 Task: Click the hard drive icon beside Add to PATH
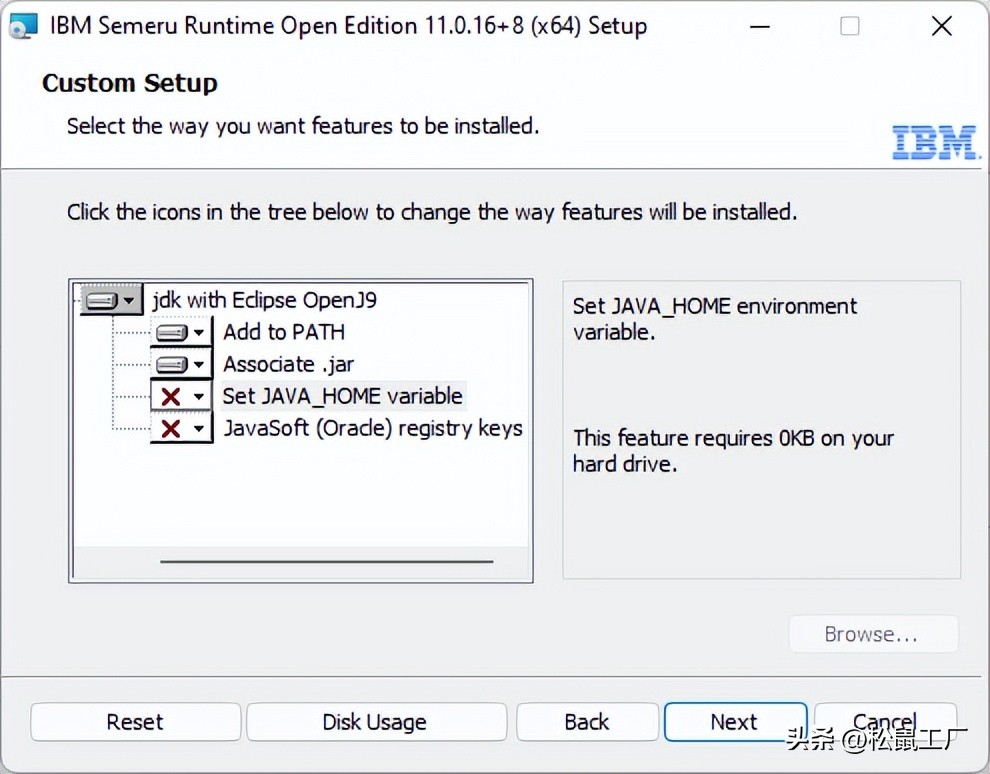pos(174,331)
